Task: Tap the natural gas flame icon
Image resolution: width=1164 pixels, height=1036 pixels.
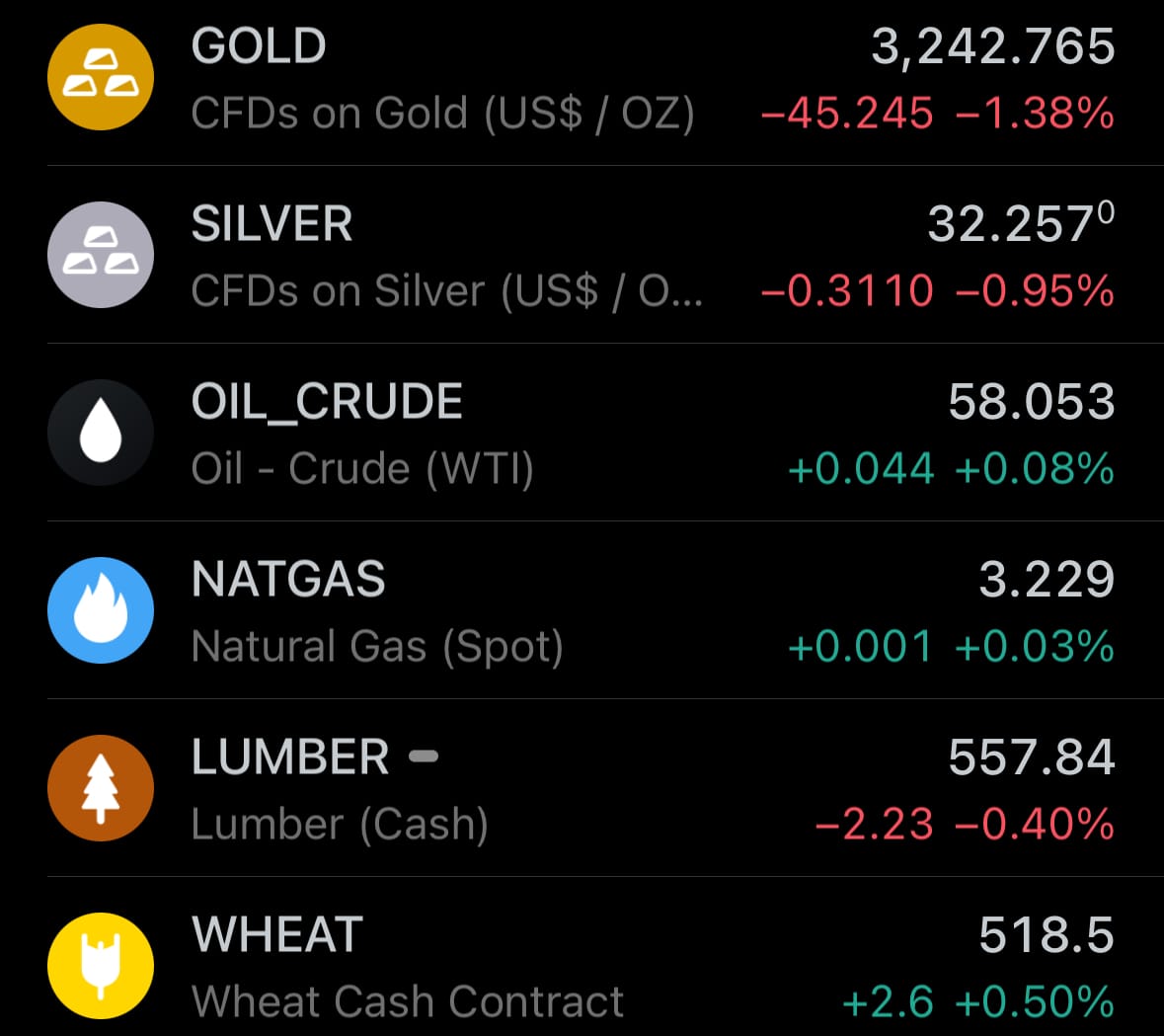Action: 101,609
